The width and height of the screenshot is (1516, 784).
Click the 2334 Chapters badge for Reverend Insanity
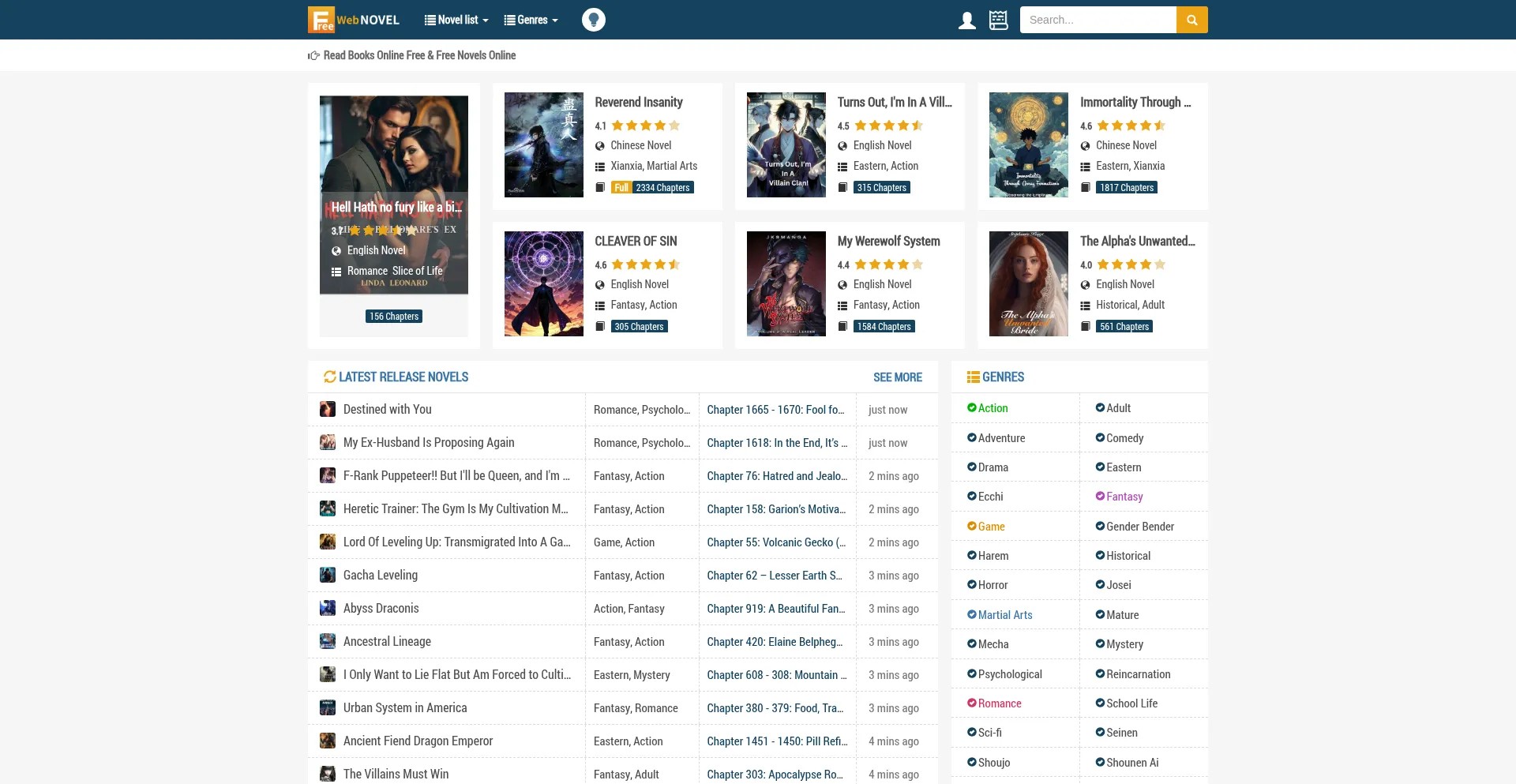point(662,188)
